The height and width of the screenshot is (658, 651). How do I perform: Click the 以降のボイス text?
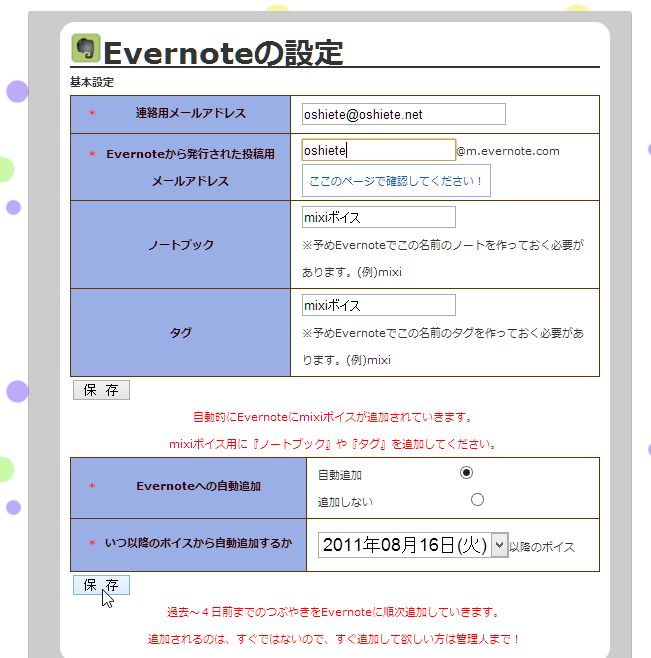(x=542, y=547)
